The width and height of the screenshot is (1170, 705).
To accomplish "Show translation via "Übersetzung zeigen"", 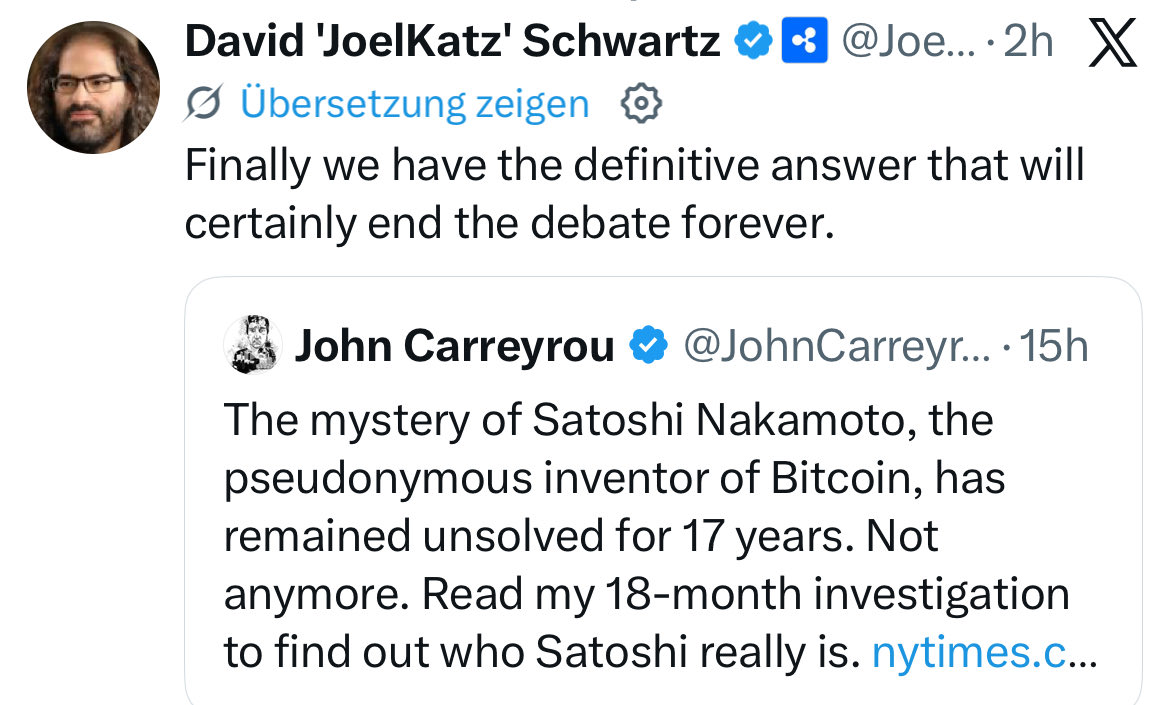I will [415, 103].
